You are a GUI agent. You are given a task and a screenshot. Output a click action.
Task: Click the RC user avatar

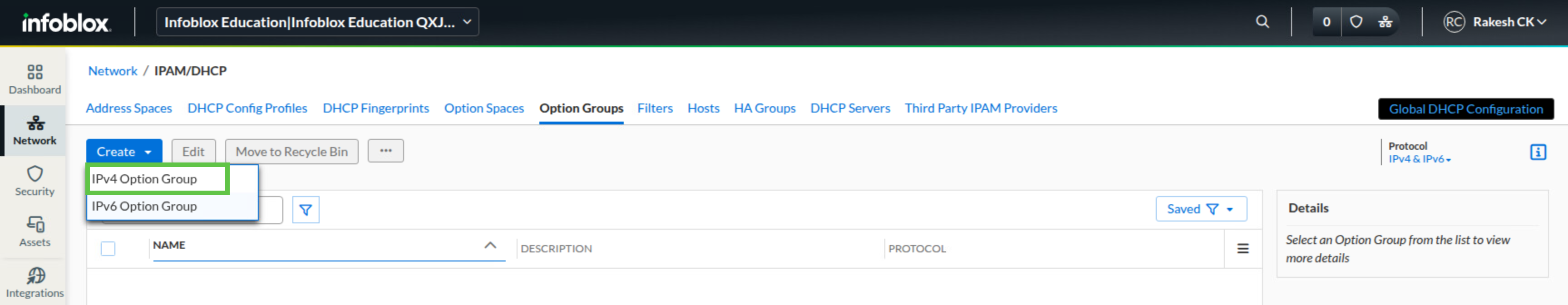point(1454,22)
